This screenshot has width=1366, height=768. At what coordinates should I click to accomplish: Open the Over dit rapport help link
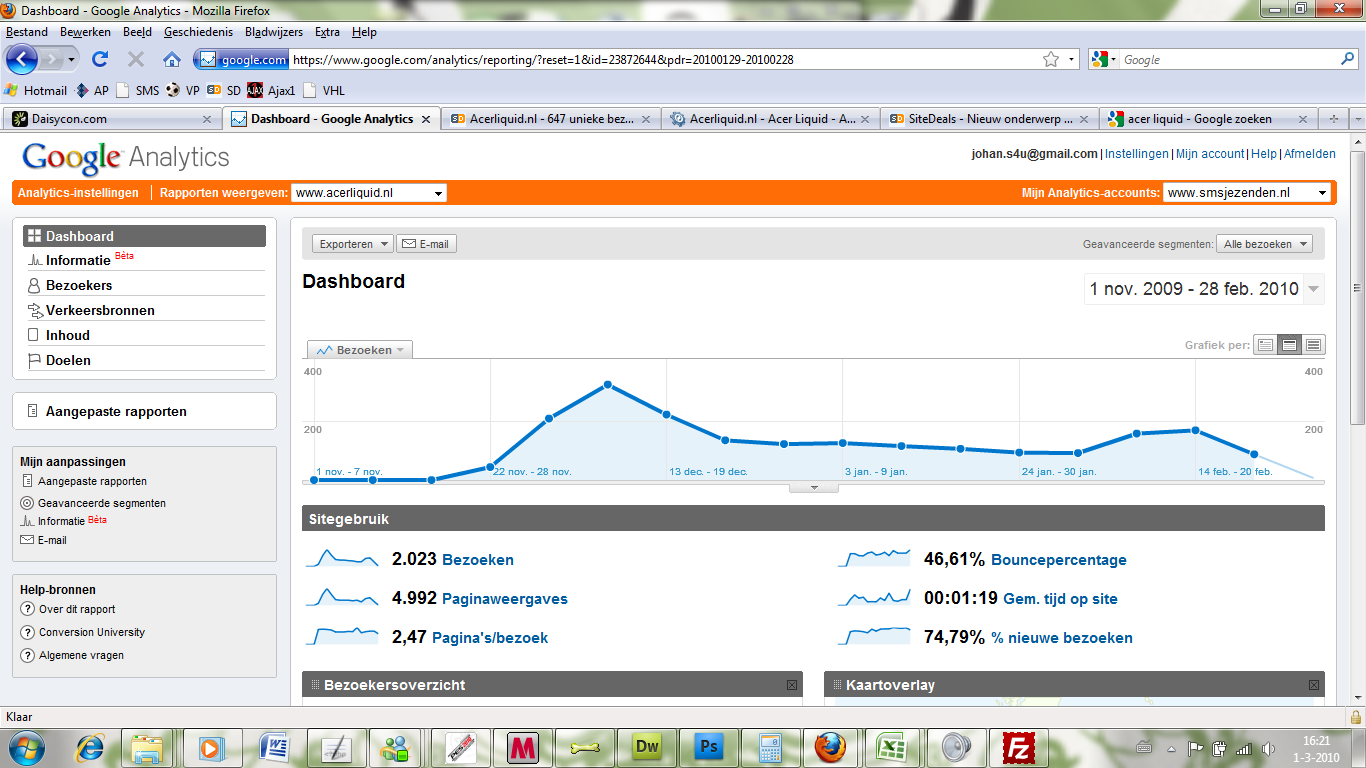(77, 609)
